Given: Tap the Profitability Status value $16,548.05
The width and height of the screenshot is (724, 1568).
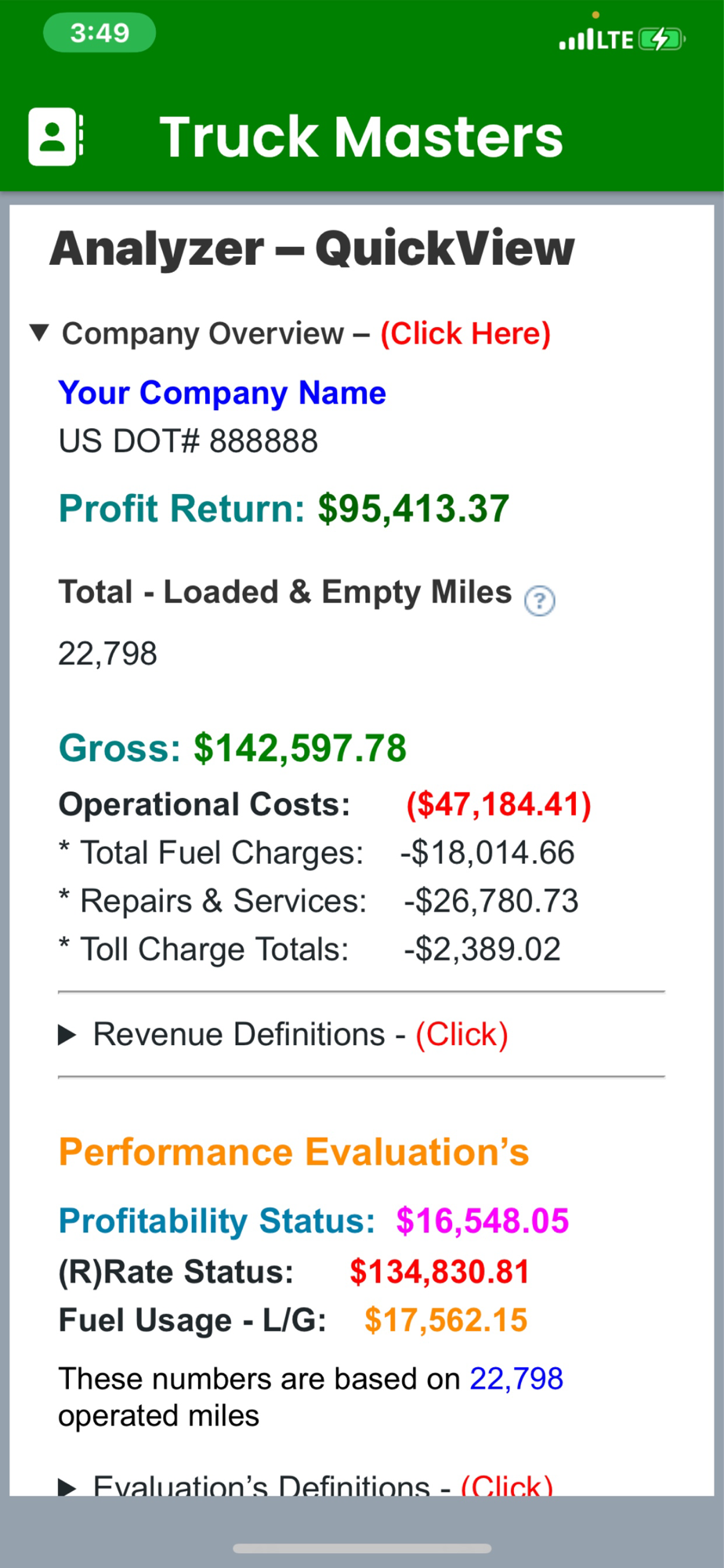Looking at the screenshot, I should [482, 1221].
